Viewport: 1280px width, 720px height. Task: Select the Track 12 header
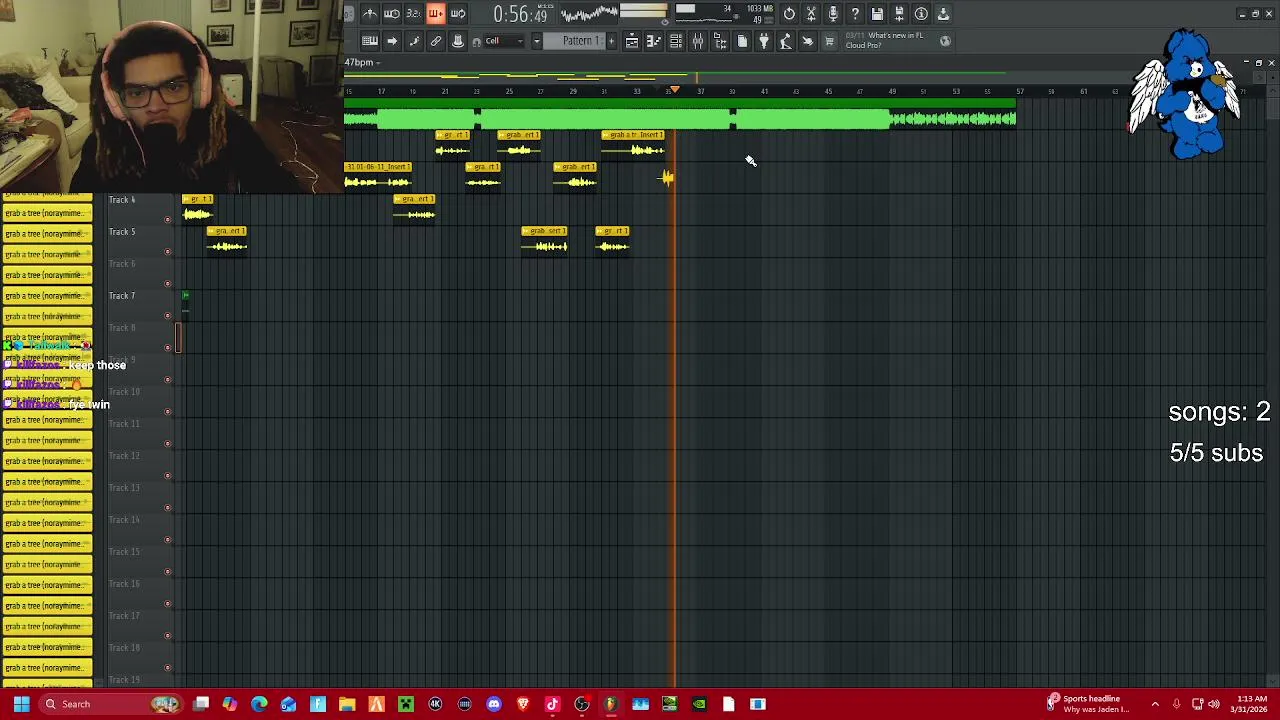138,463
